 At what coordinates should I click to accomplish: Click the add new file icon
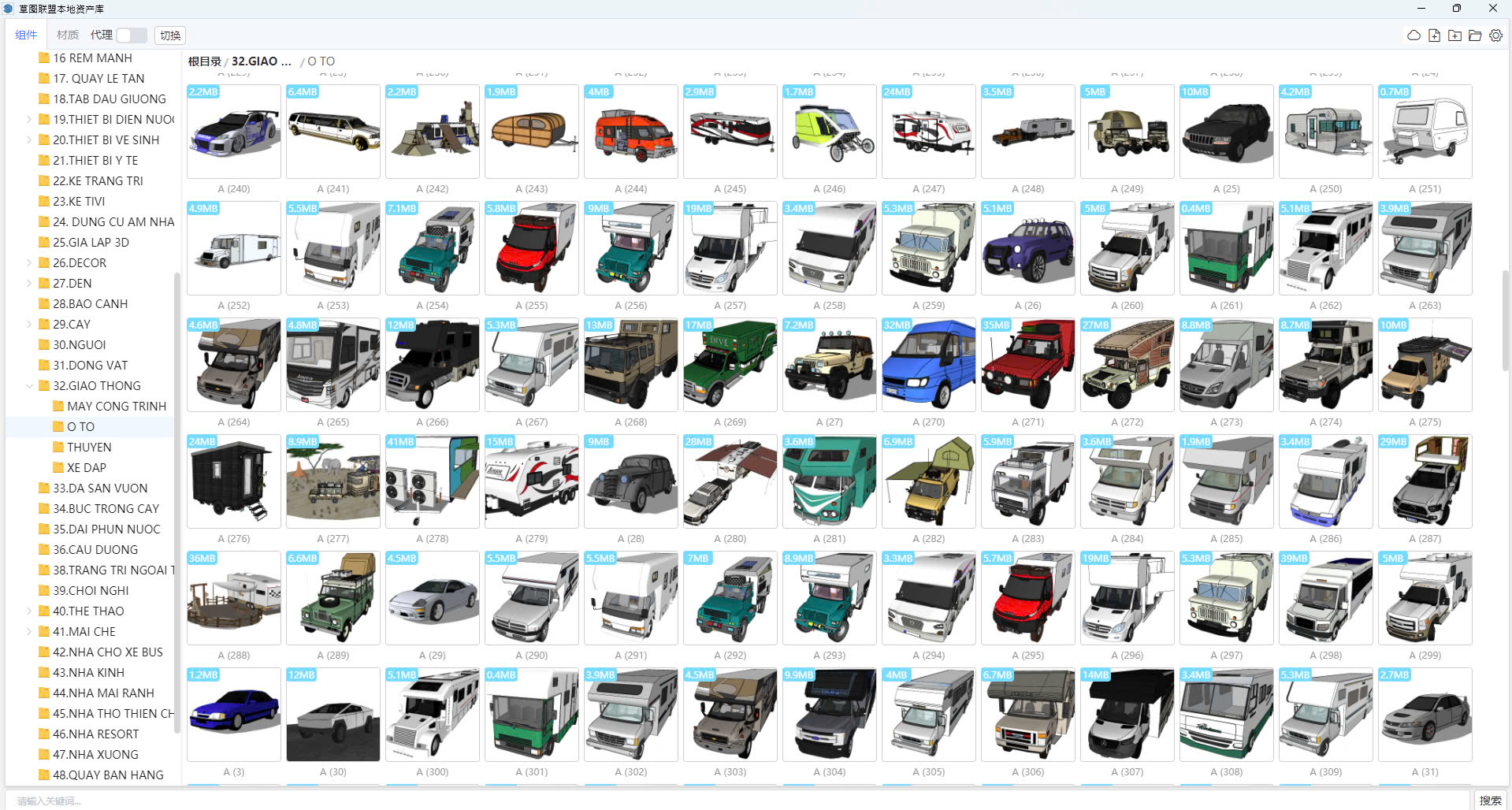(x=1434, y=35)
